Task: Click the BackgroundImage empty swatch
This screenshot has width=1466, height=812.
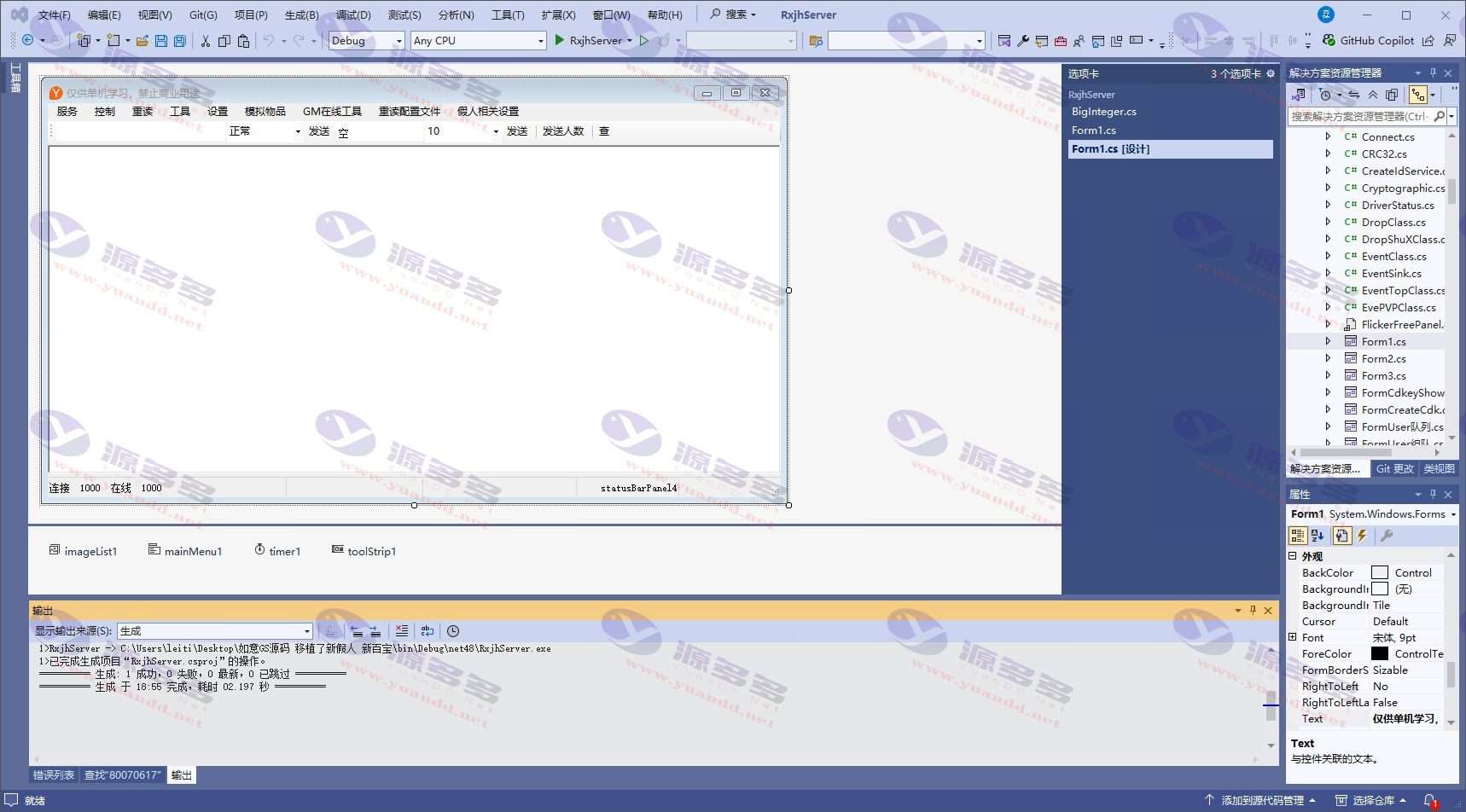Action: [1379, 589]
